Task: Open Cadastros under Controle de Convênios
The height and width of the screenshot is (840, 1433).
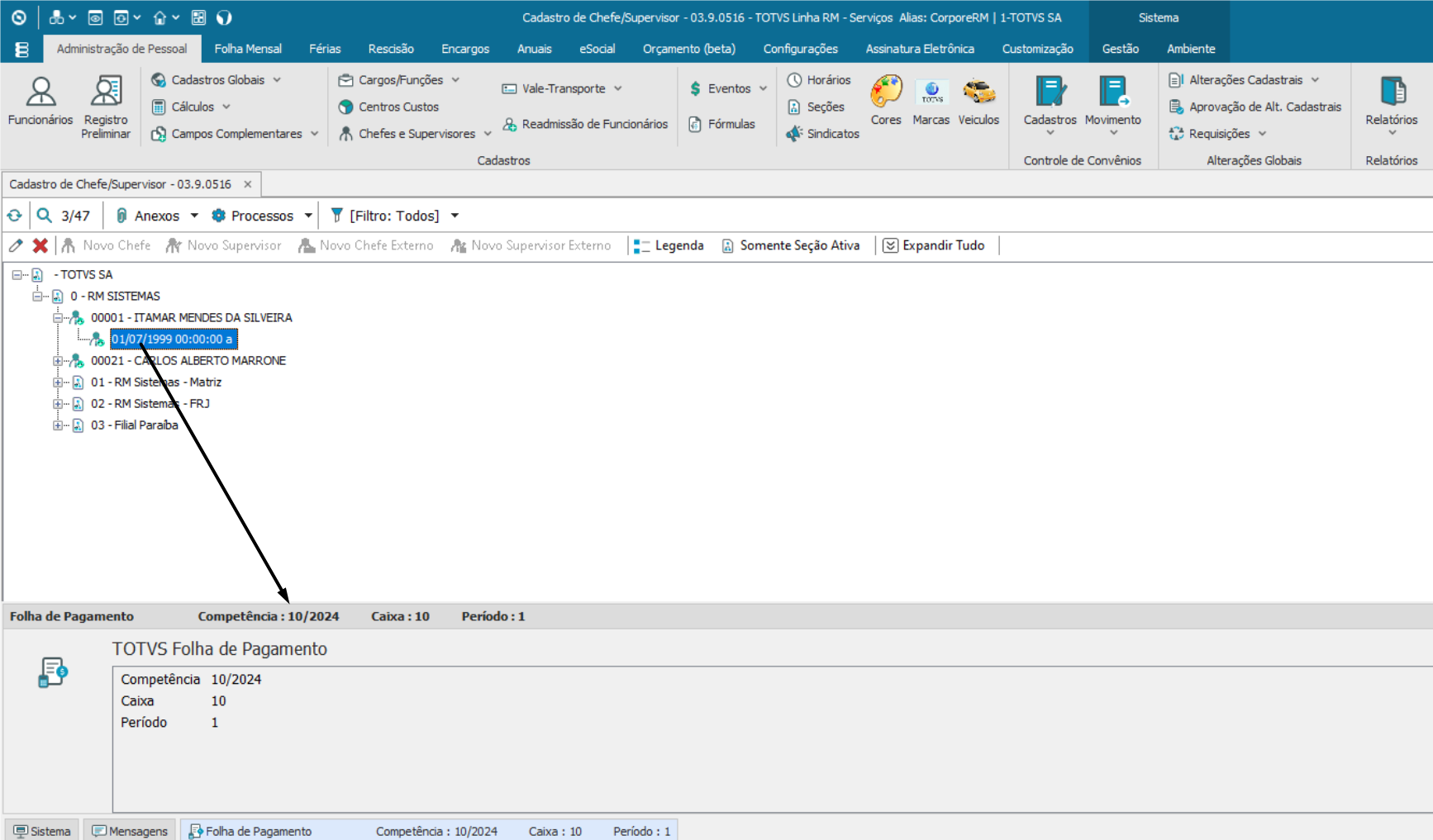Action: click(x=1050, y=106)
